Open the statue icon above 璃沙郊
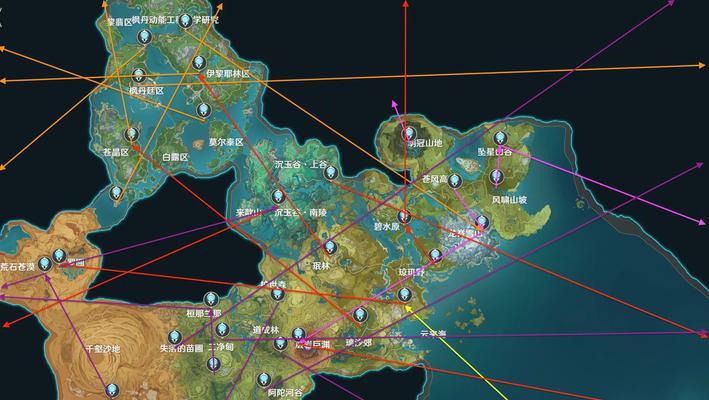Screen dimensions: 709x400 (x=359, y=314)
